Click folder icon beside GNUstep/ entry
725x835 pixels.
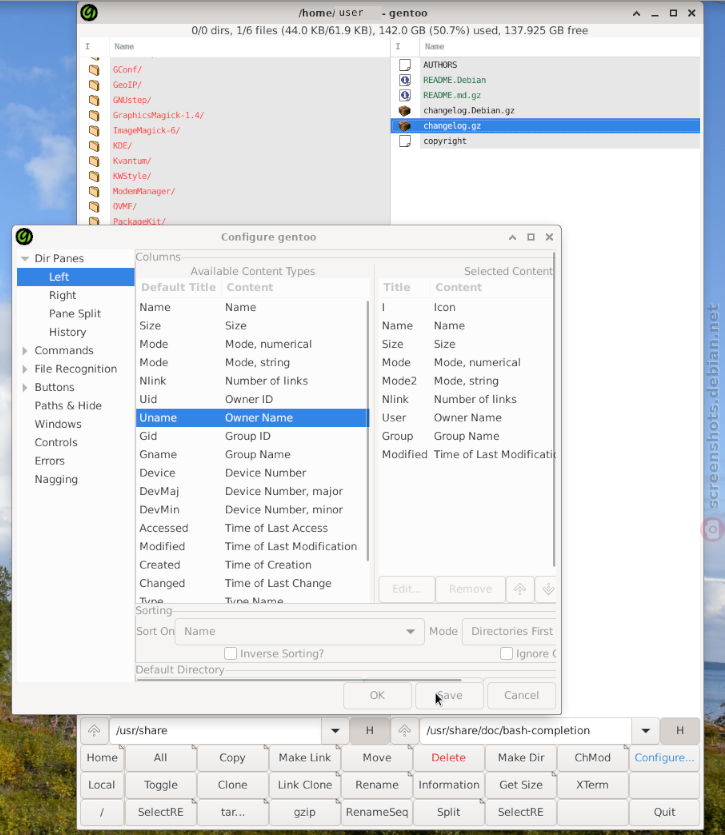pyautogui.click(x=94, y=100)
